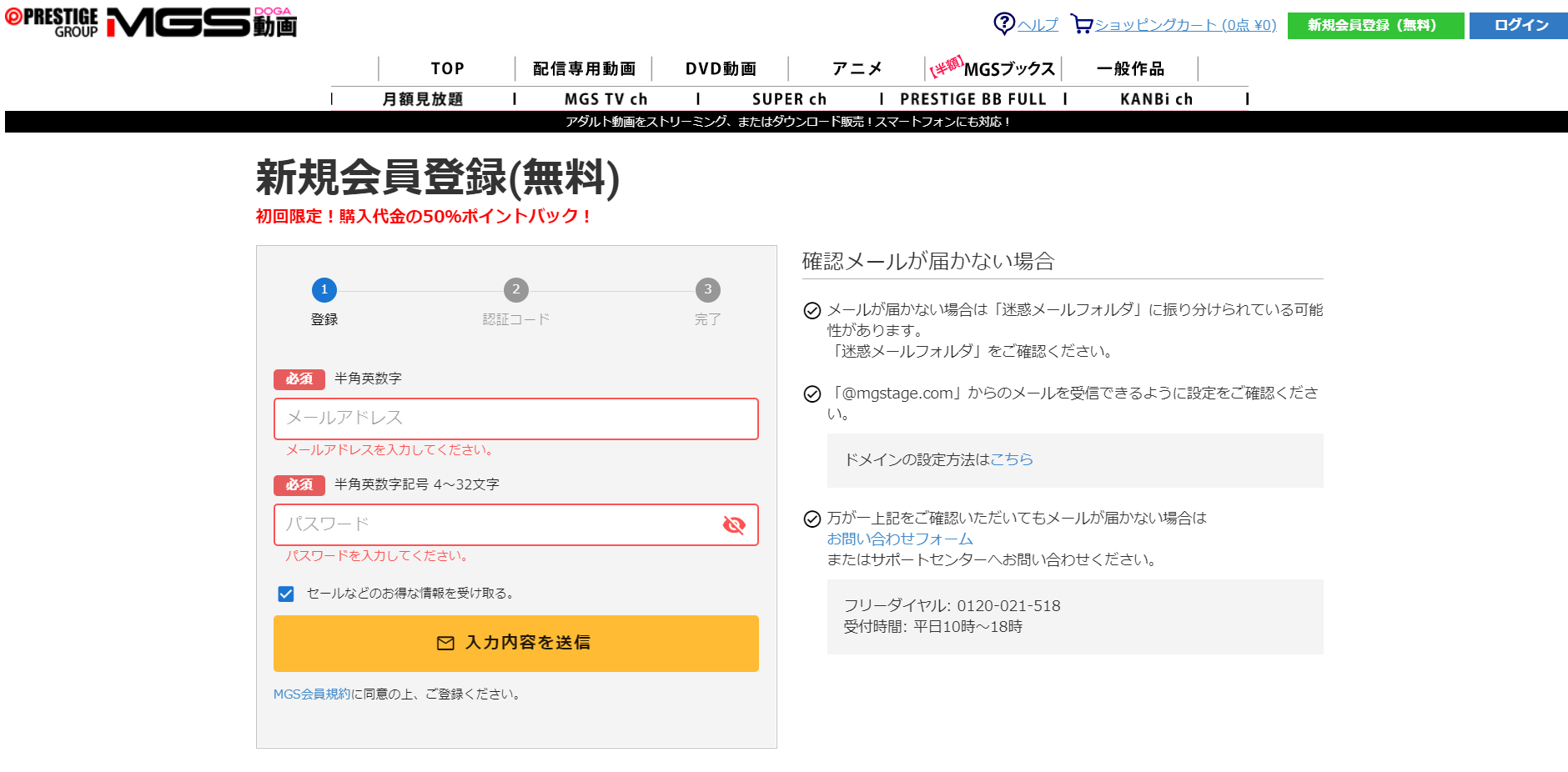Click the shopping cart icon
The image size is (1568, 772).
(1082, 24)
